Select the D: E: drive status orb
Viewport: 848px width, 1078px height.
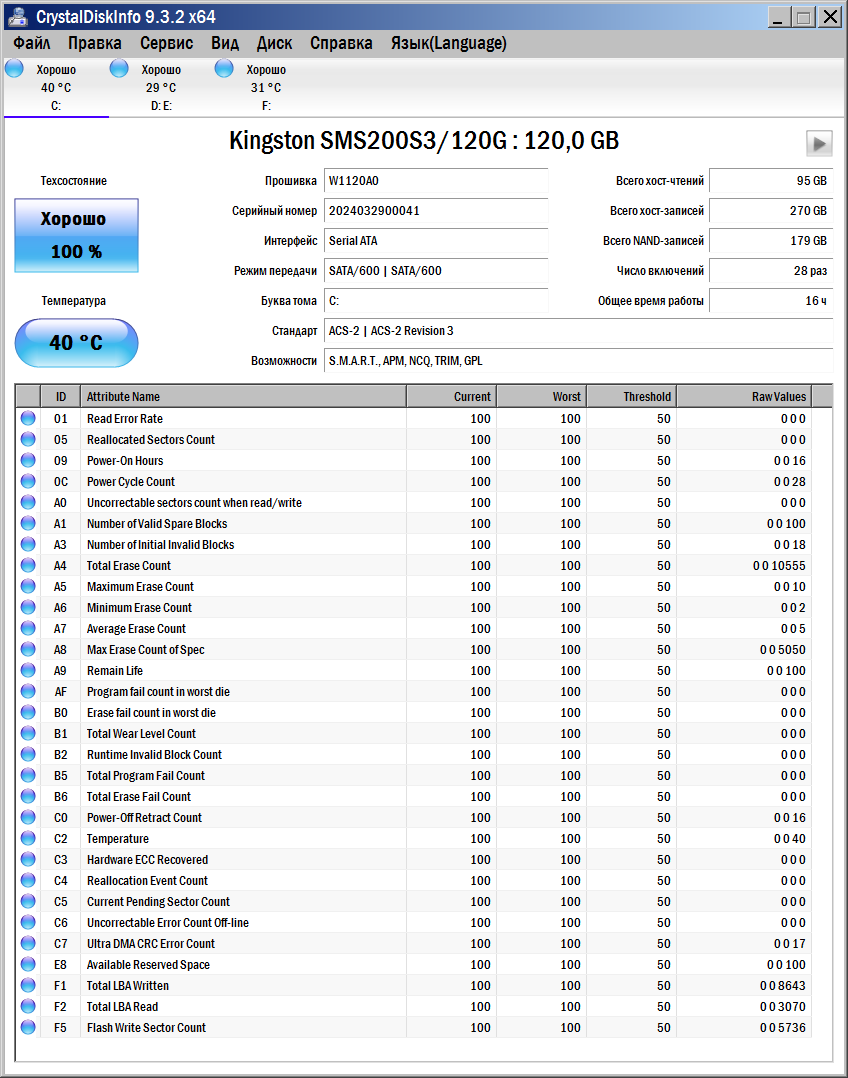[120, 69]
